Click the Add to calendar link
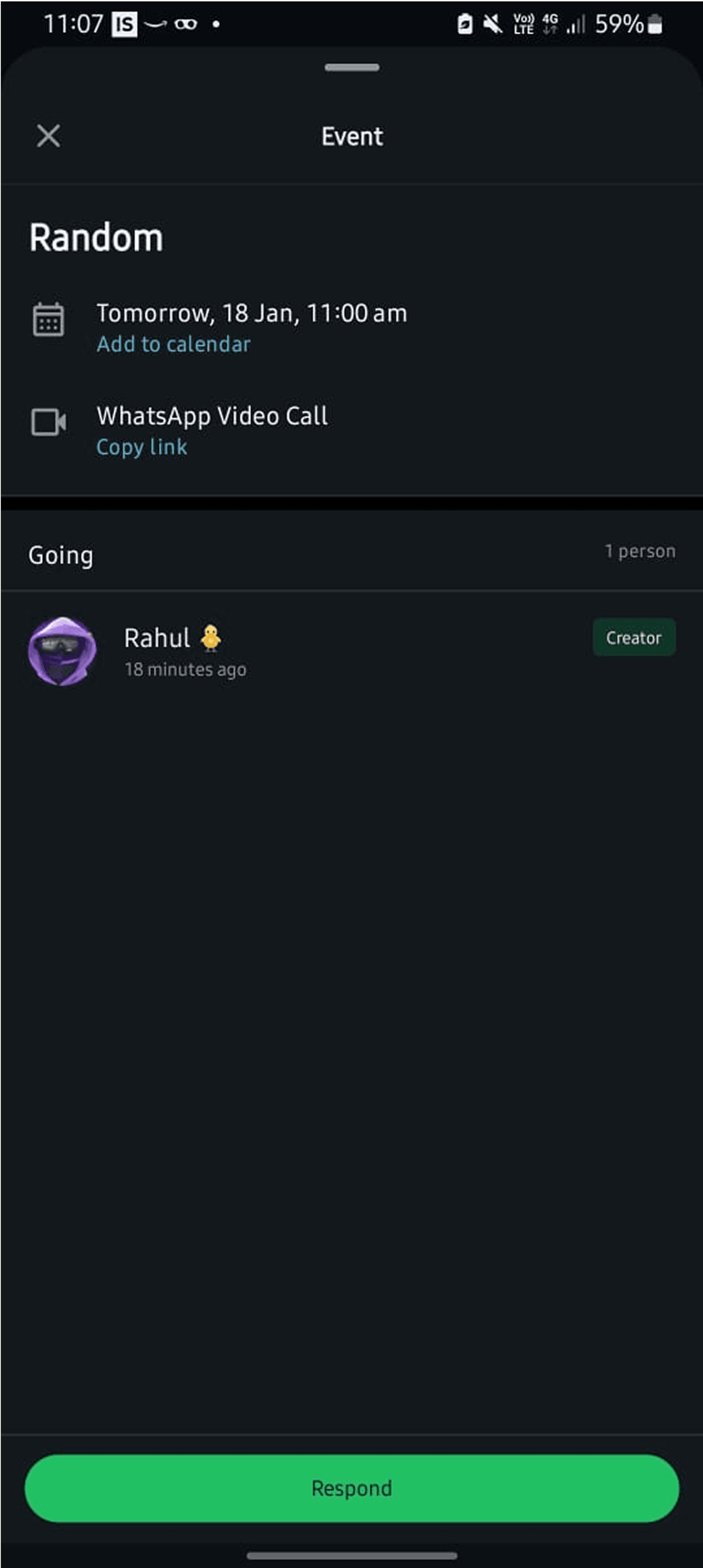Screen dimensions: 703x1568 tap(174, 344)
